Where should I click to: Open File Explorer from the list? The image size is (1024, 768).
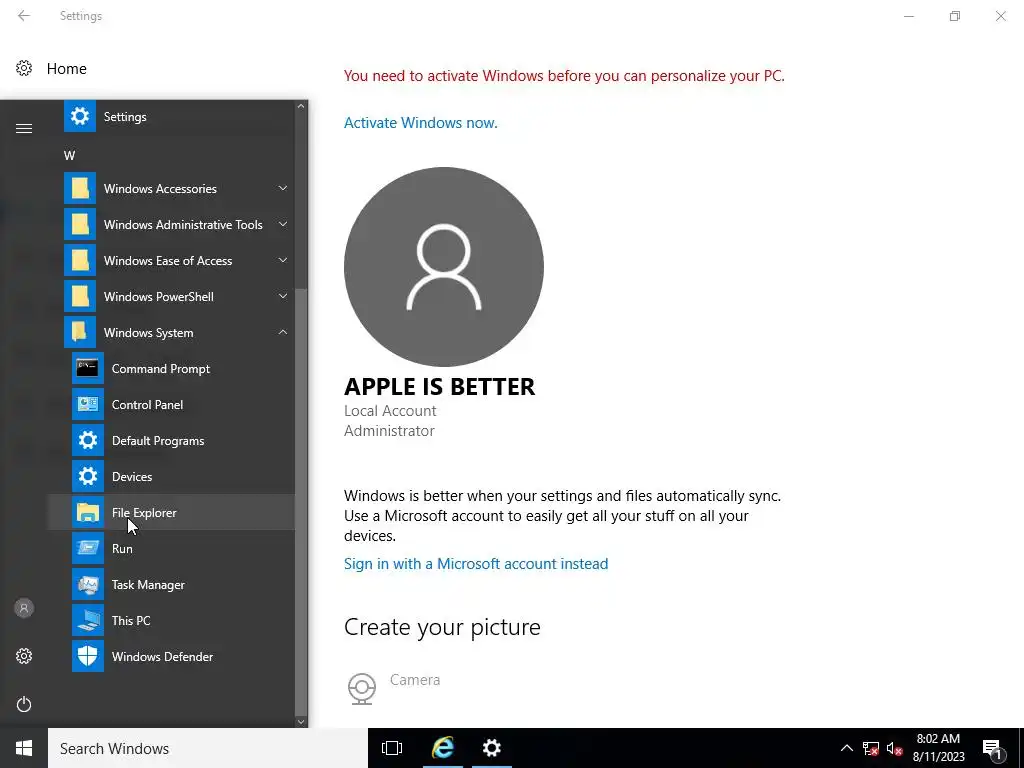coord(171,513)
